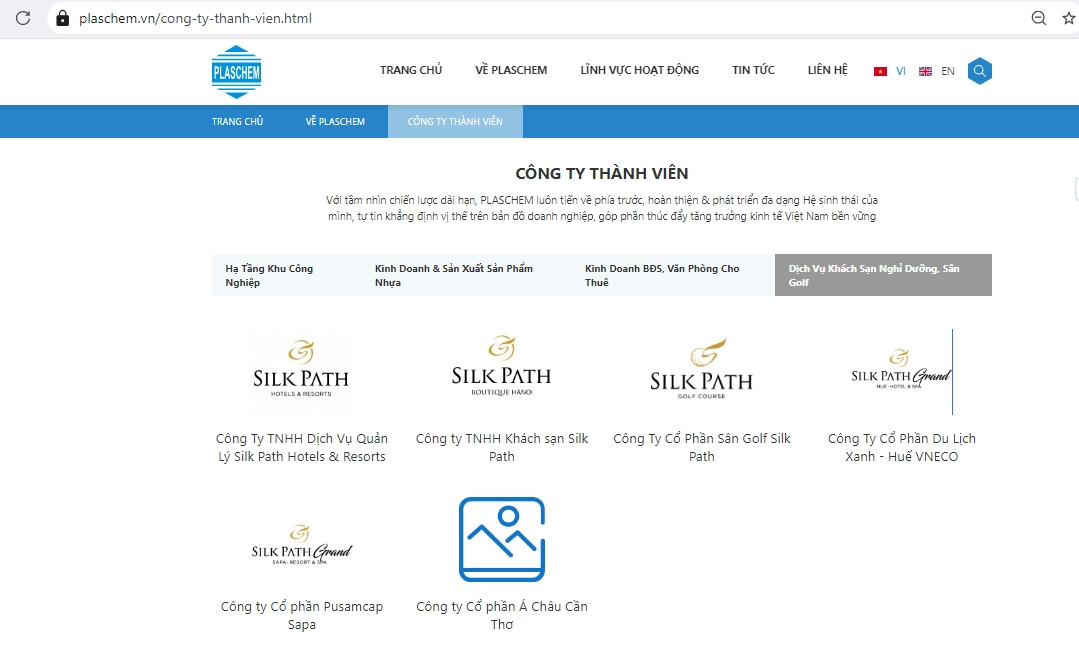
Task: Switch to English via the UK flag icon
Action: pyautogui.click(x=925, y=72)
